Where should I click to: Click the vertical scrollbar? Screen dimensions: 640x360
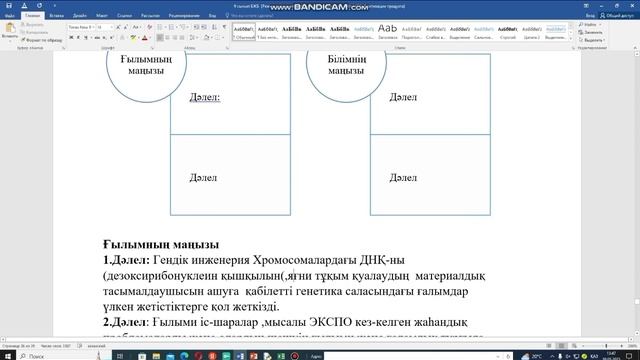[x=637, y=194]
